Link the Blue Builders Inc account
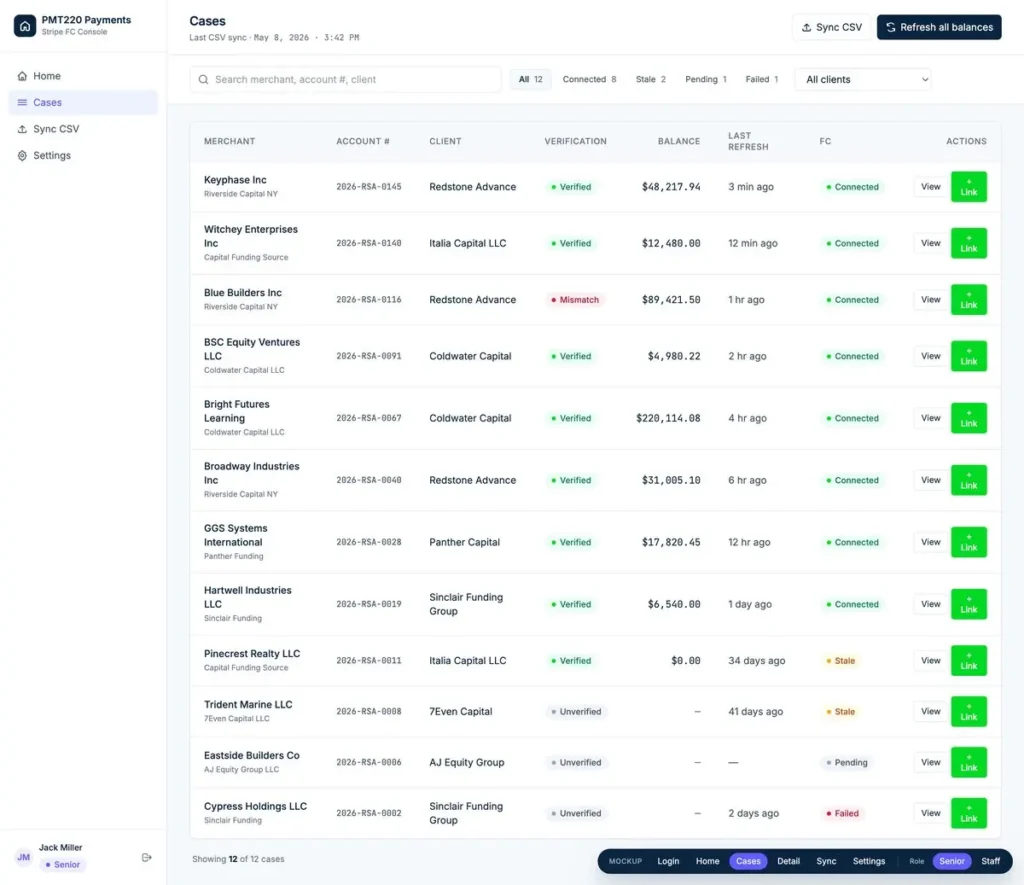Image resolution: width=1024 pixels, height=885 pixels. click(968, 300)
